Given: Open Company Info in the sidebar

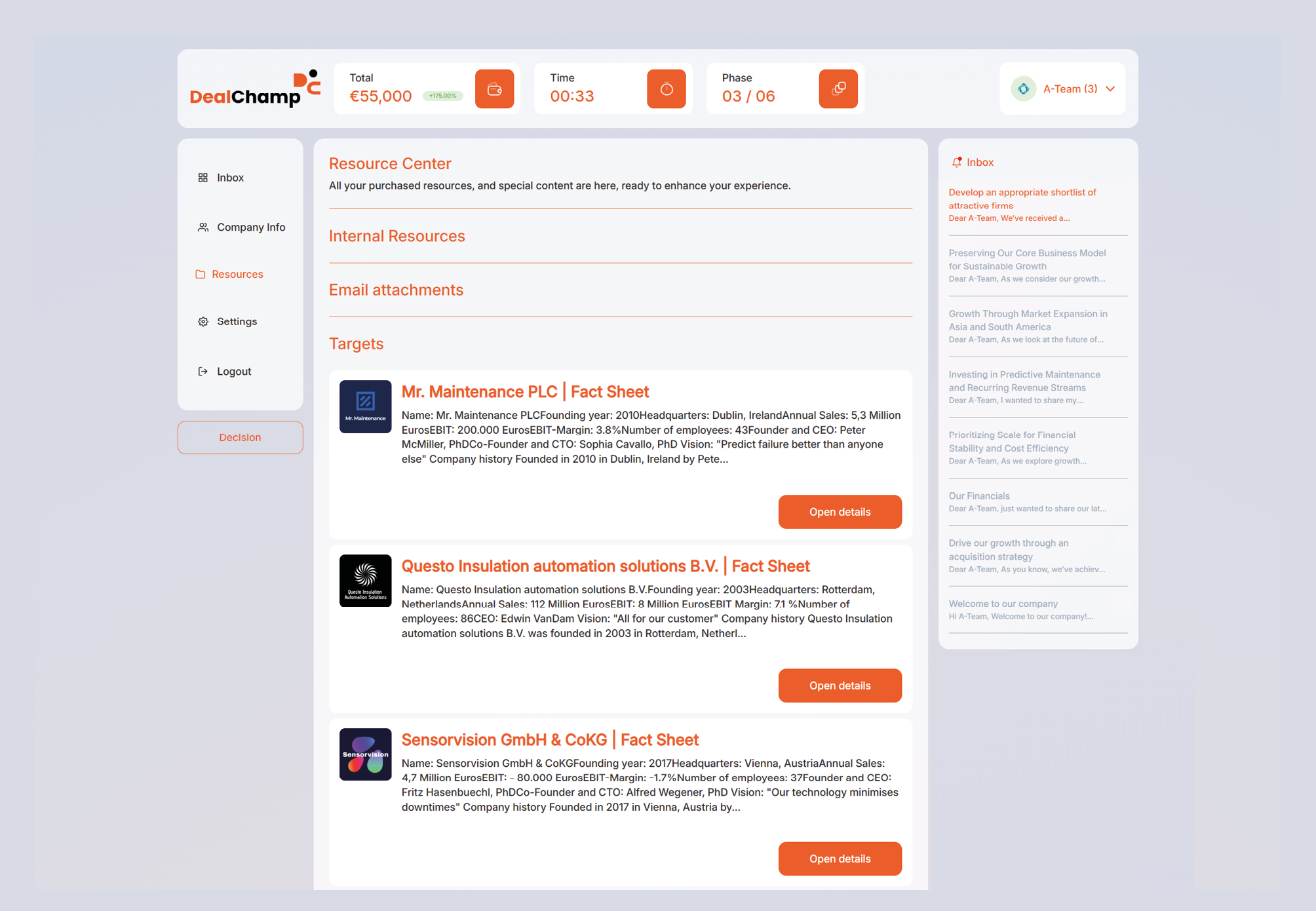Looking at the screenshot, I should (x=250, y=227).
